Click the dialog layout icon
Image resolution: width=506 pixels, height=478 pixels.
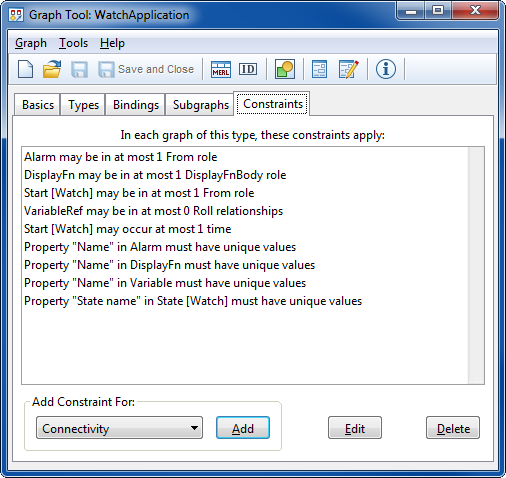click(319, 69)
